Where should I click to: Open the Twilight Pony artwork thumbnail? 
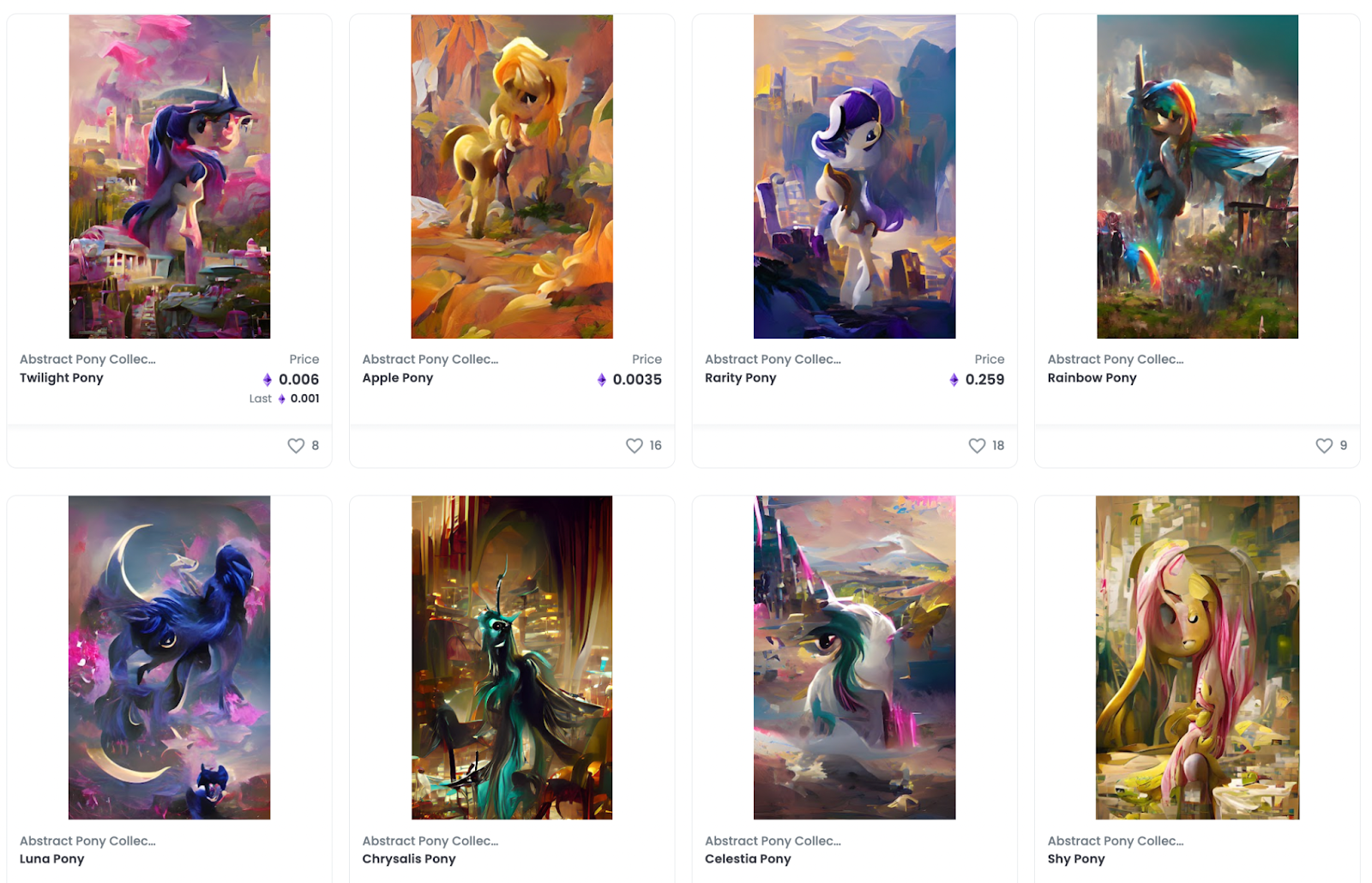tap(170, 177)
